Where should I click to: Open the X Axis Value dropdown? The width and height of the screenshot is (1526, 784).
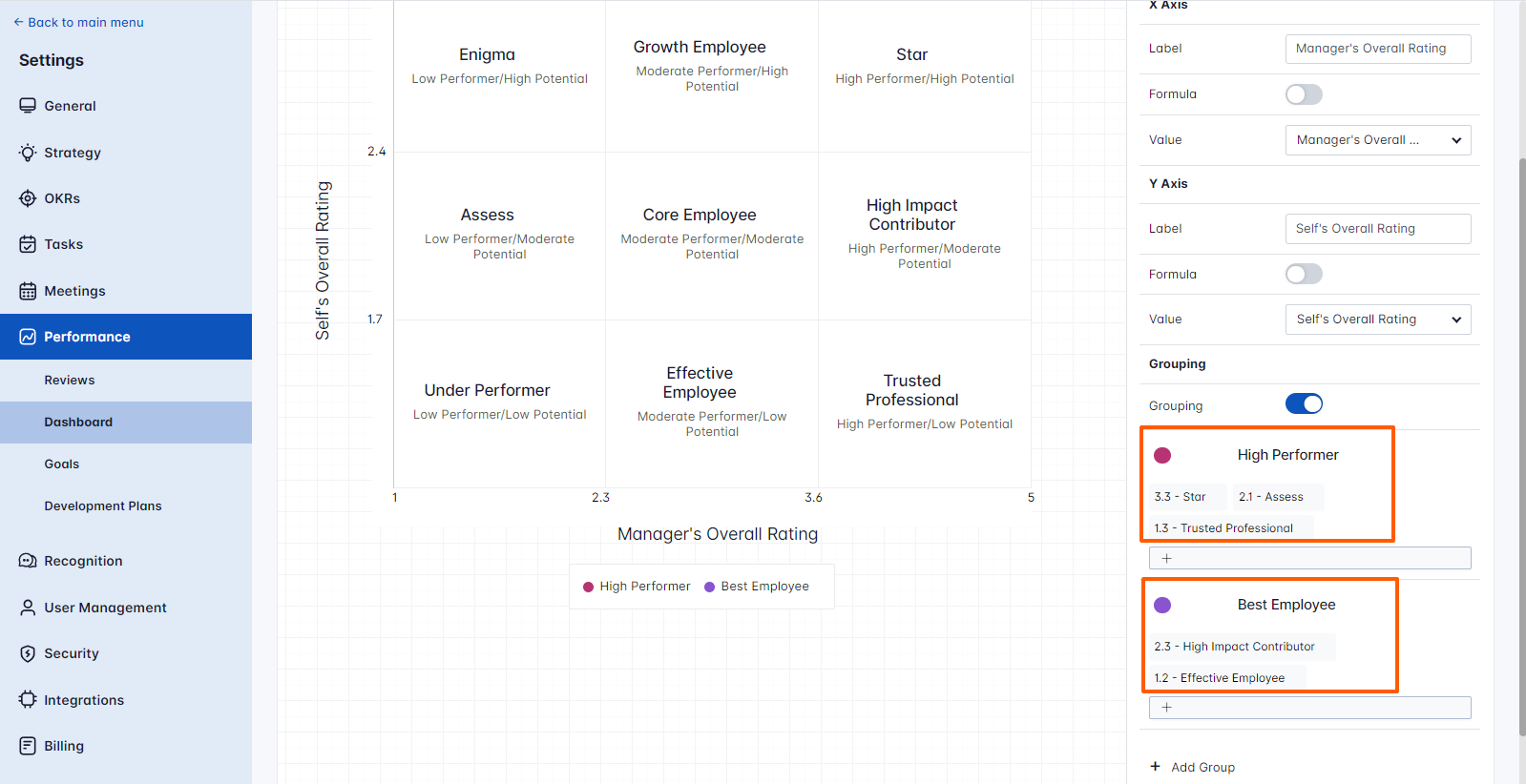(x=1377, y=140)
